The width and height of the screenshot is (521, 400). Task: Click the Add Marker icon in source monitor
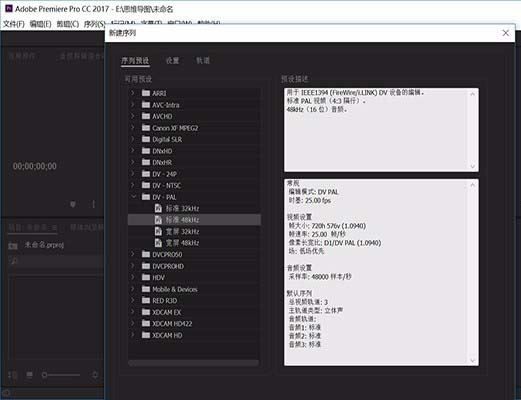[73, 204]
